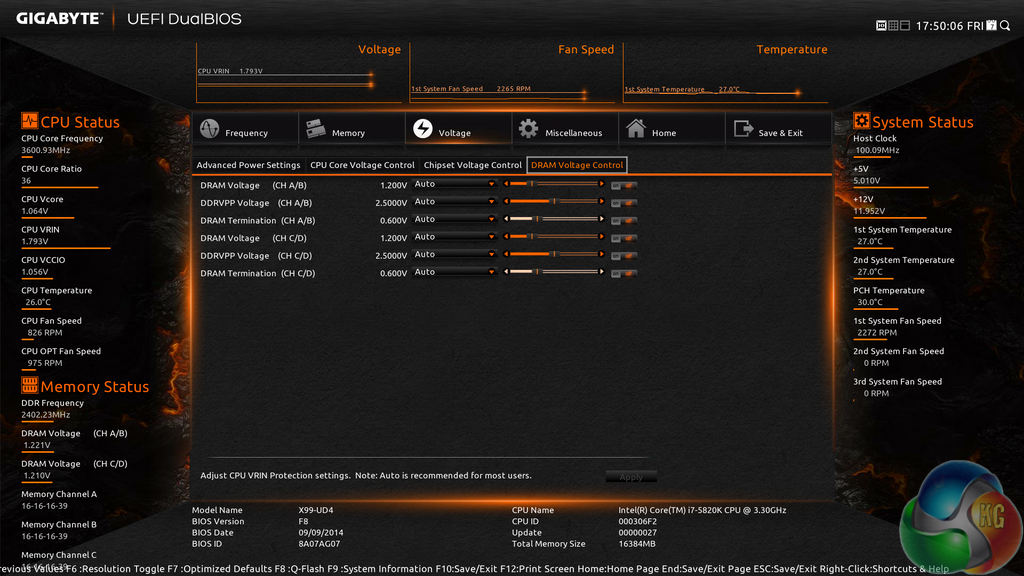1024x576 pixels.
Task: Click 1.200V value of DRAM Voltage (CH A/B)
Action: [x=393, y=185]
